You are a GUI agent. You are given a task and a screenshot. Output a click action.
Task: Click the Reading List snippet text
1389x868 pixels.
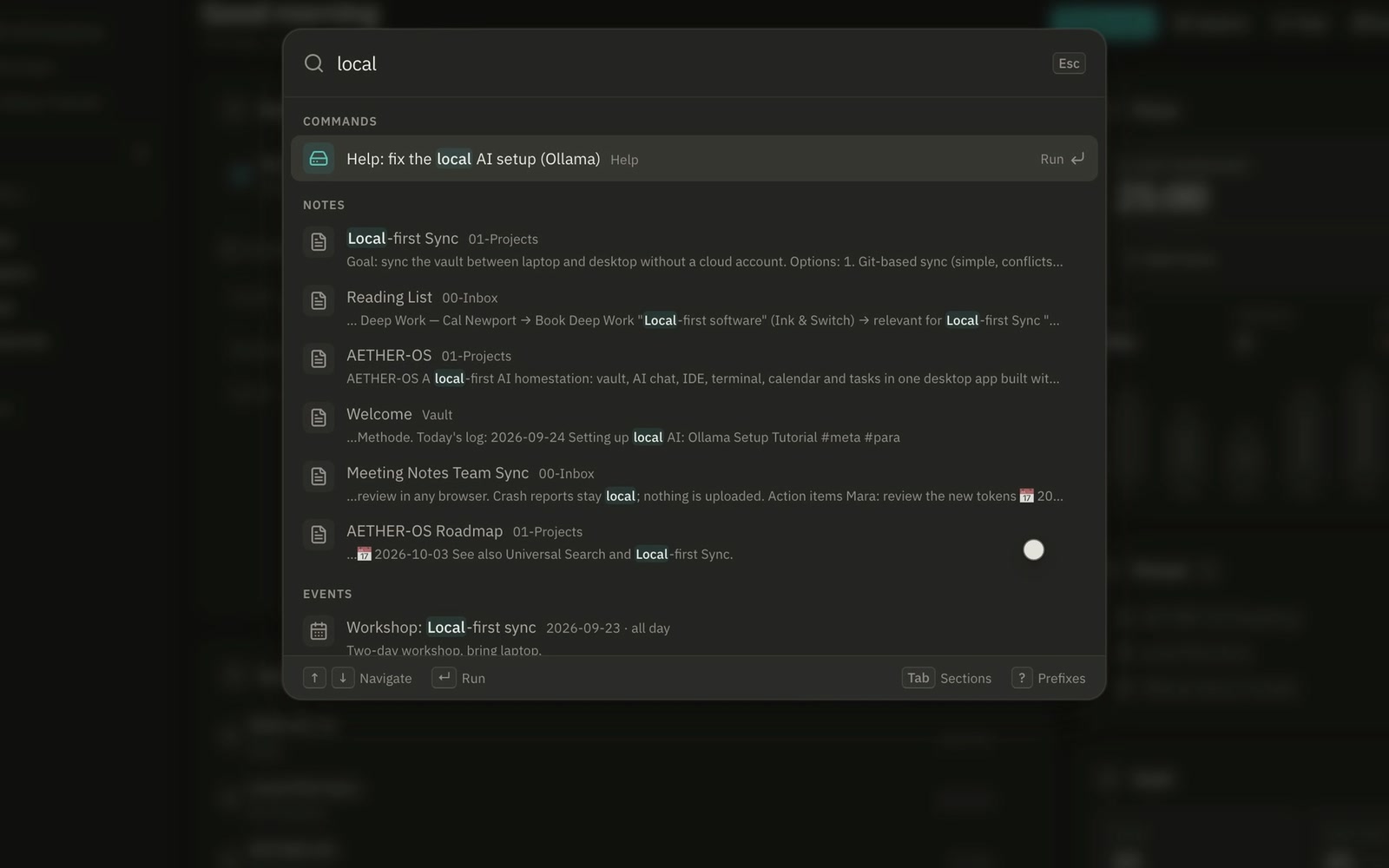pos(702,320)
